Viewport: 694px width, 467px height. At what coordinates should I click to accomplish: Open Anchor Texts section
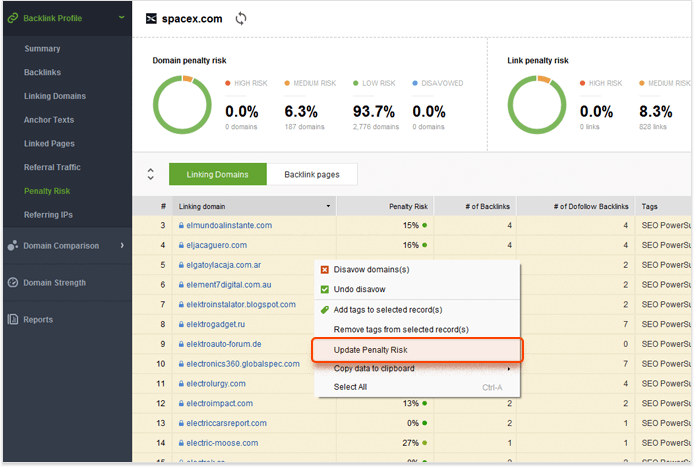(49, 120)
